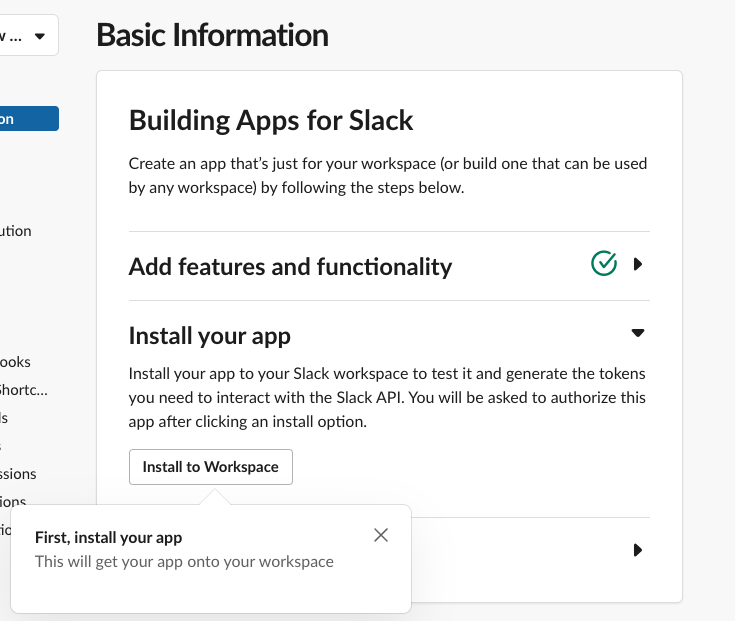The height and width of the screenshot is (621, 735).
Task: Click the "Building Apps for Slack" heading
Action: pos(271,121)
